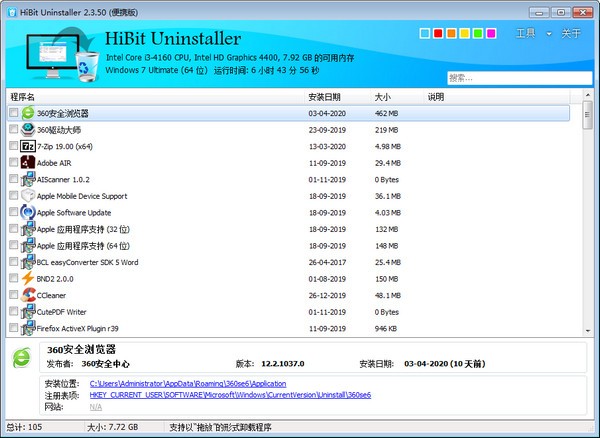
Task: Click the 360驱动大师 icon
Action: pyautogui.click(x=28, y=130)
